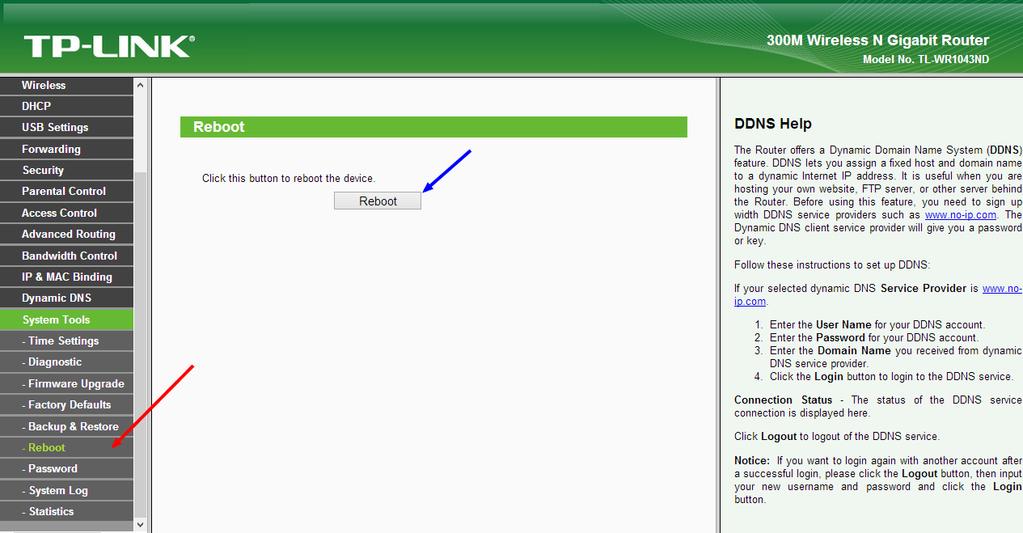Viewport: 1023px width, 533px height.
Task: Open Dynamic DNS settings
Action: coord(67,298)
